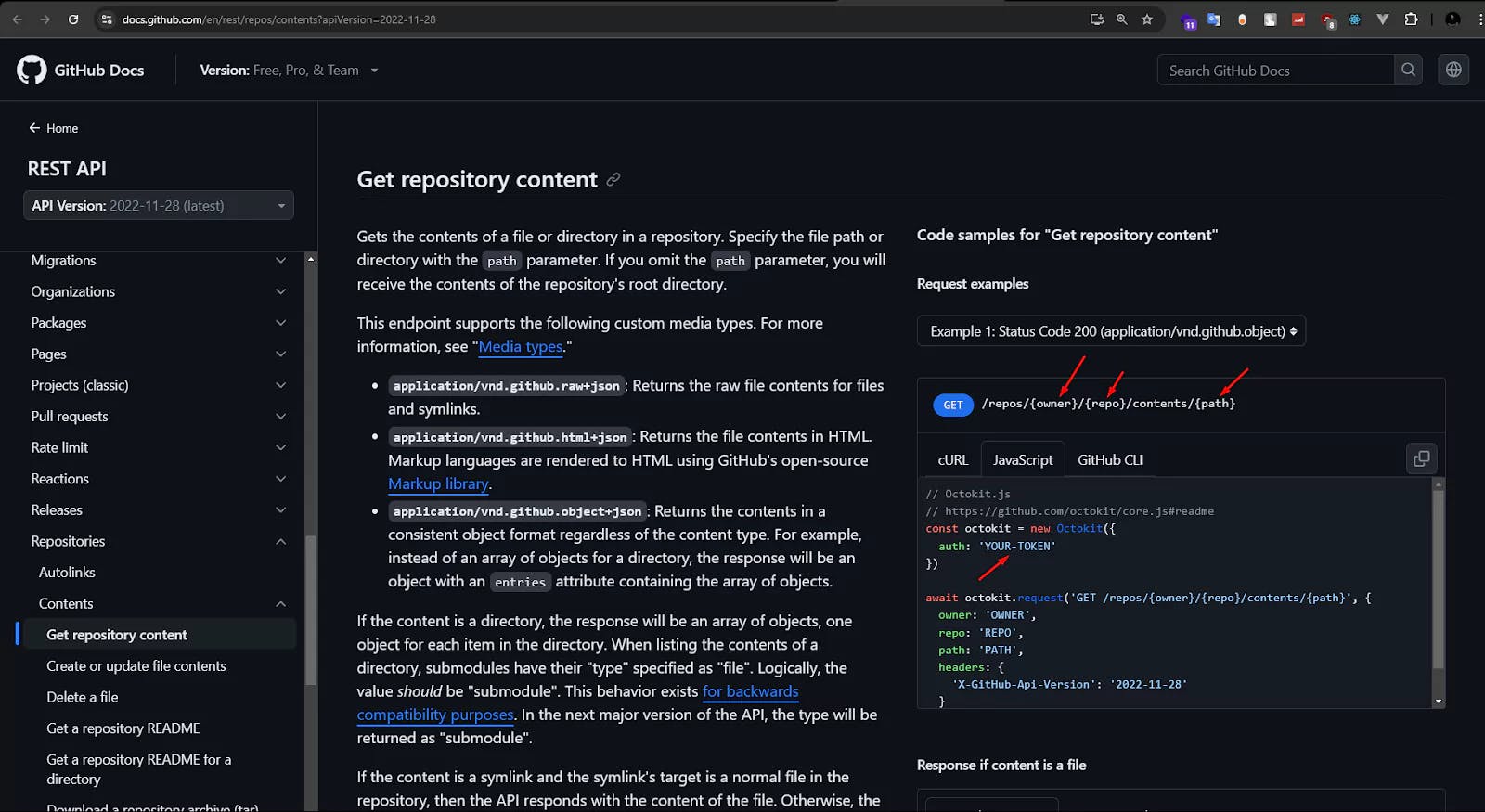Expand the Rate limit sidebar section

159,447
